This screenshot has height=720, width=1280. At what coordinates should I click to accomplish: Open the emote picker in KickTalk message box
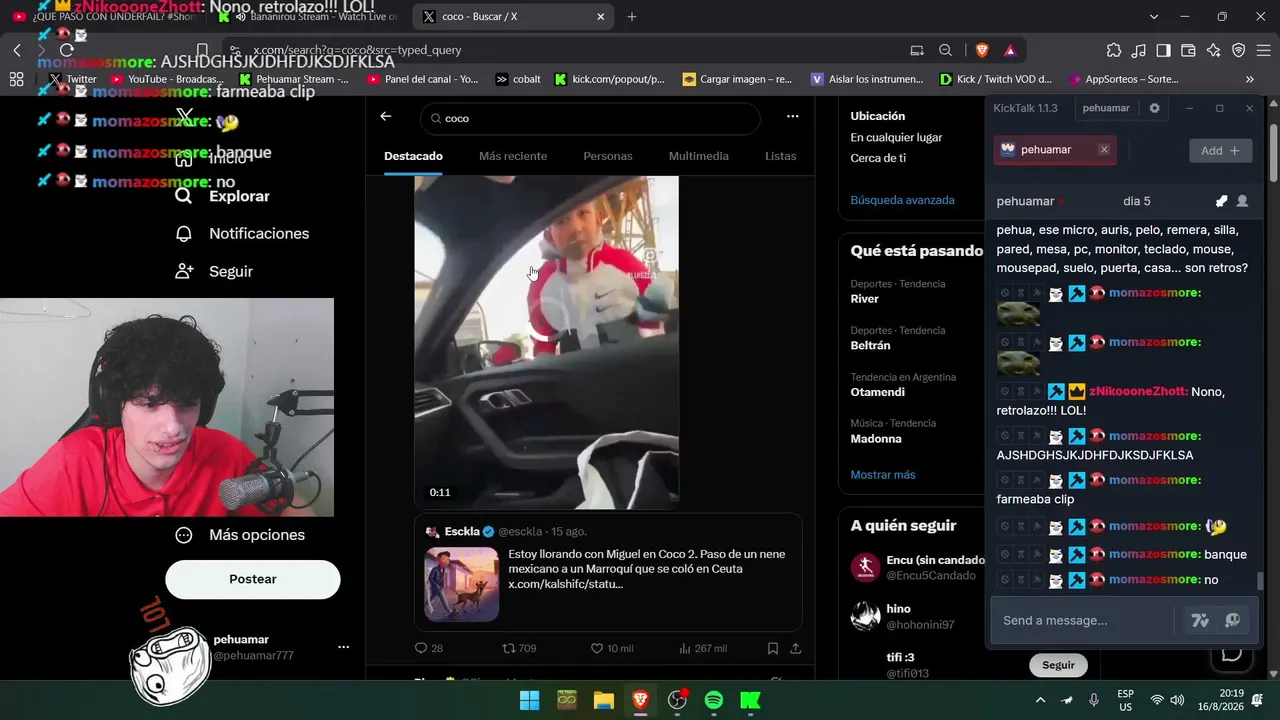tap(1233, 620)
